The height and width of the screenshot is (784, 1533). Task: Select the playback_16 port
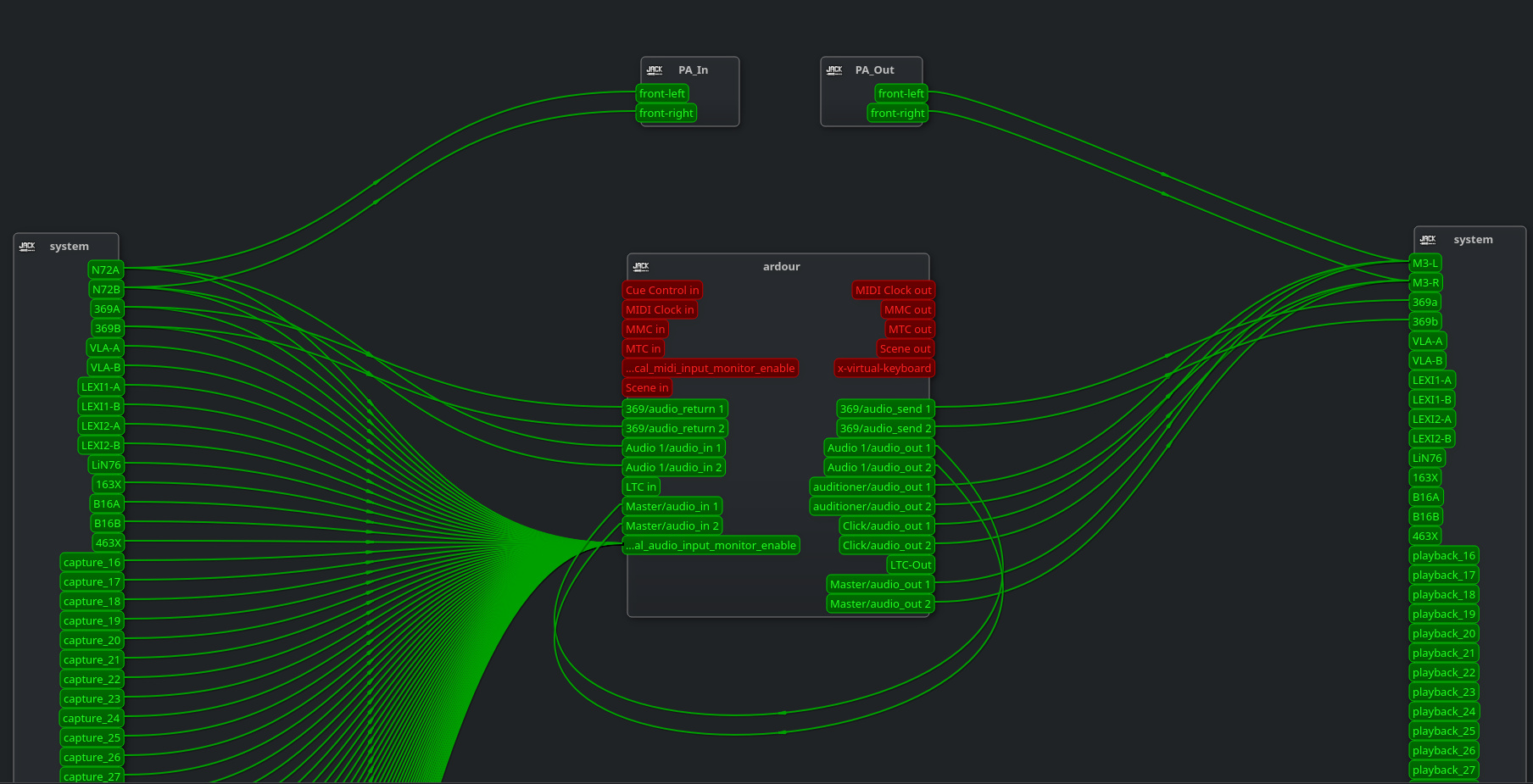(1444, 556)
